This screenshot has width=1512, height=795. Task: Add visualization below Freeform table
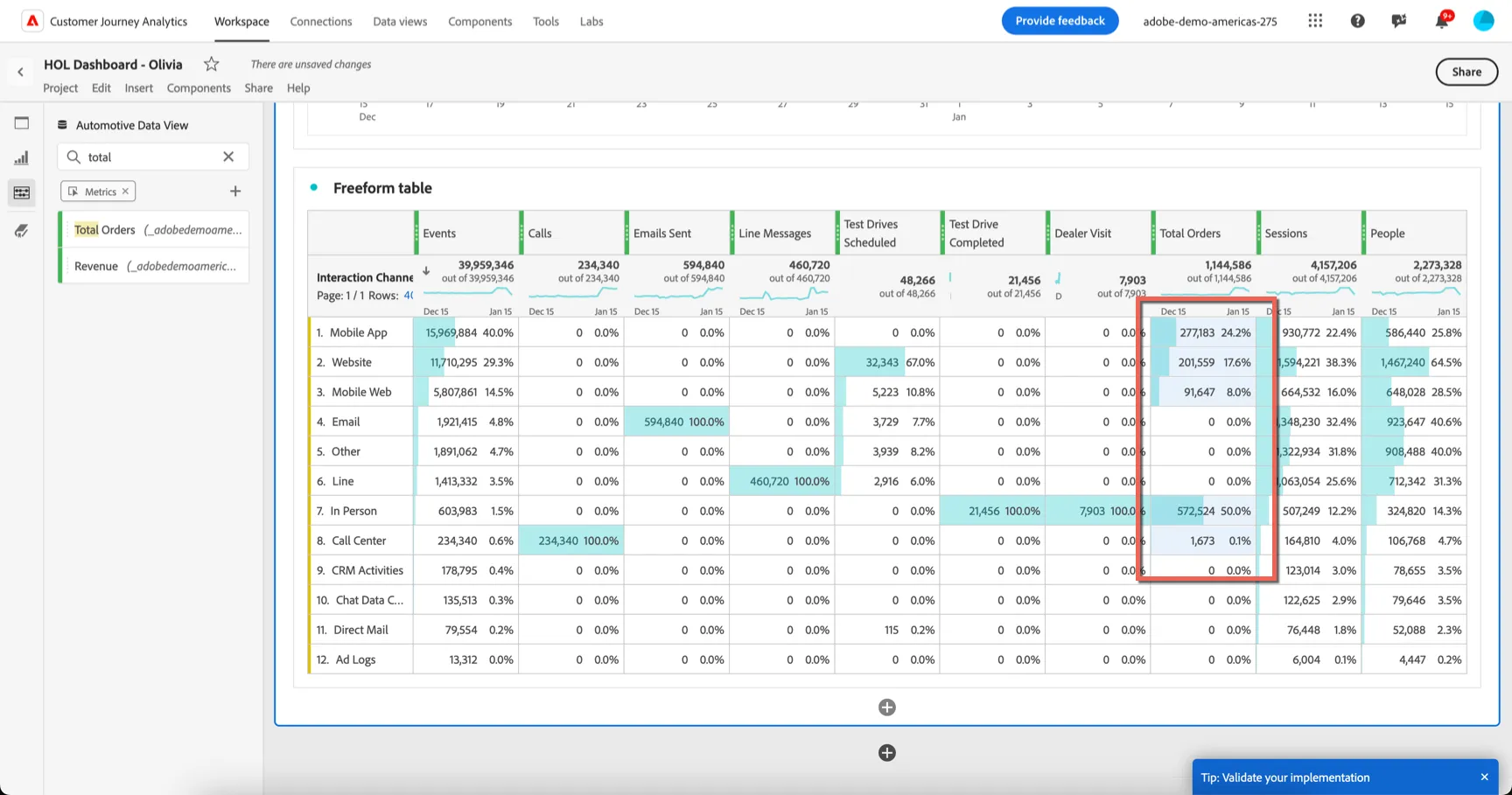pos(886,708)
